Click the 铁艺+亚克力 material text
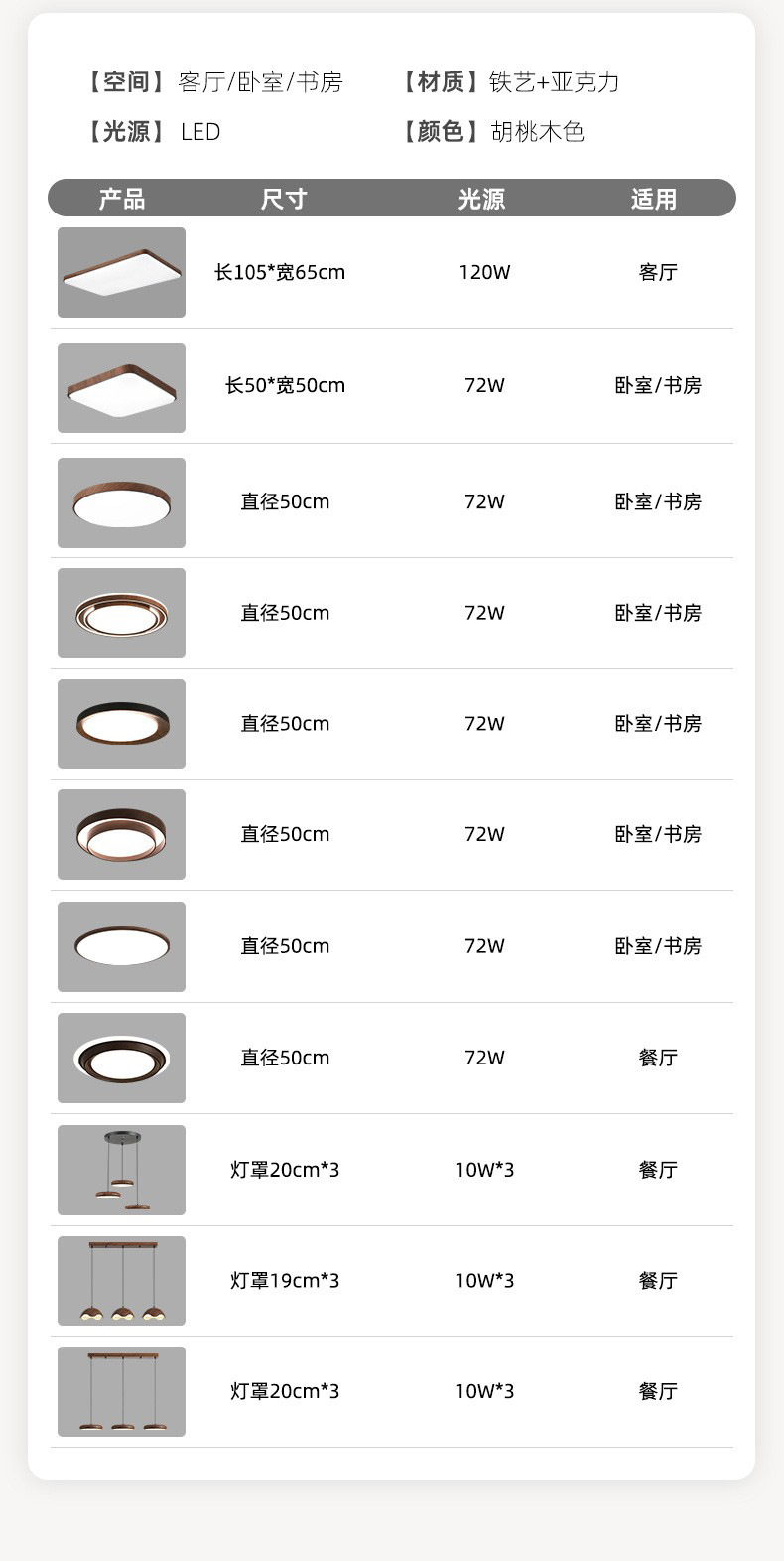This screenshot has width=784, height=1561. point(554,82)
